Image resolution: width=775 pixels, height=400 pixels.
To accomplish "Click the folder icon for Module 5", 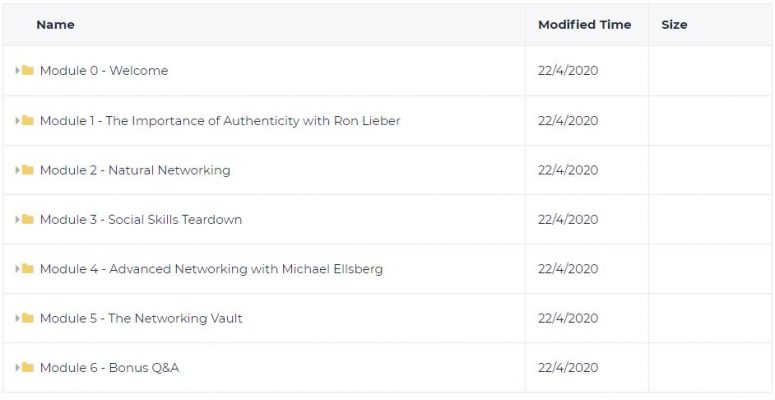I will click(28, 318).
